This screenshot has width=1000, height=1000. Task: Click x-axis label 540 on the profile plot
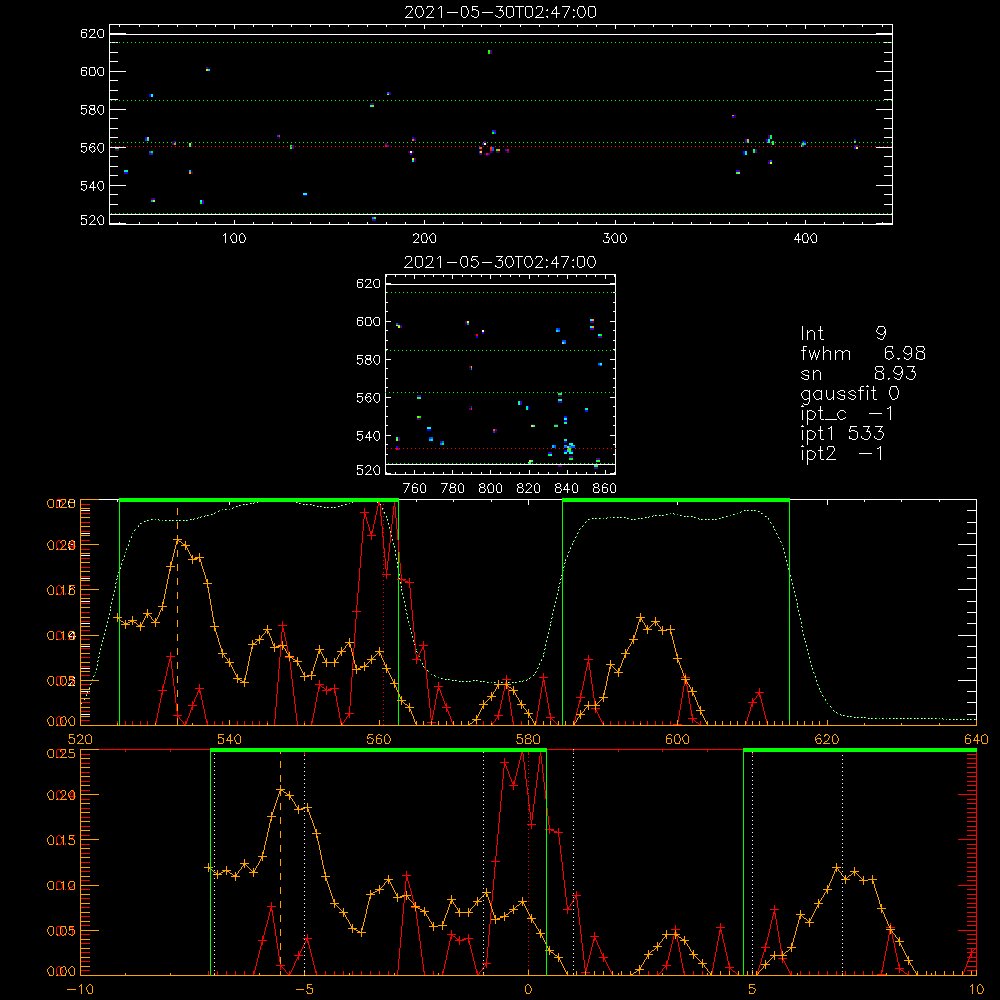click(230, 739)
